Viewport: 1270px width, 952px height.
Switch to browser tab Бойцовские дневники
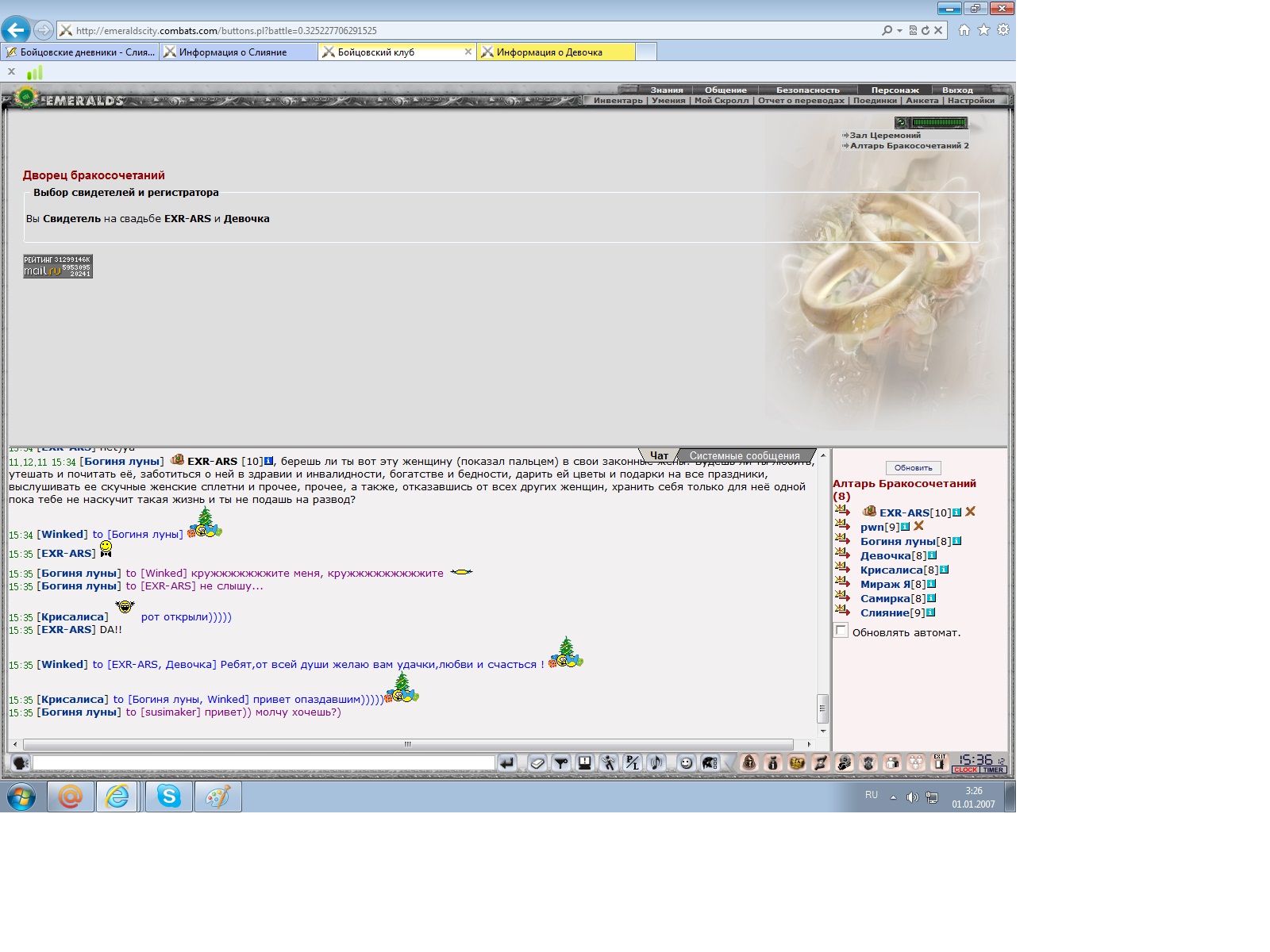(x=80, y=52)
